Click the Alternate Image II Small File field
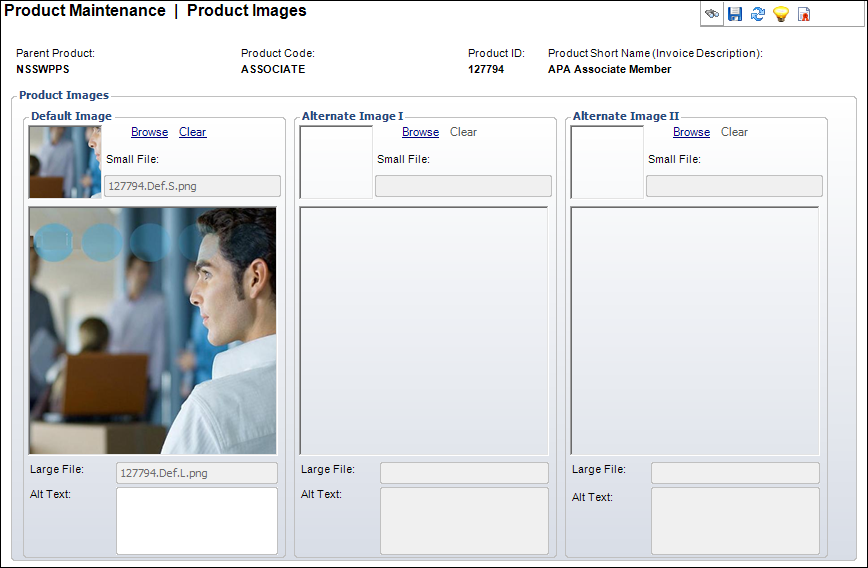Viewport: 868px width, 568px height. 735,186
